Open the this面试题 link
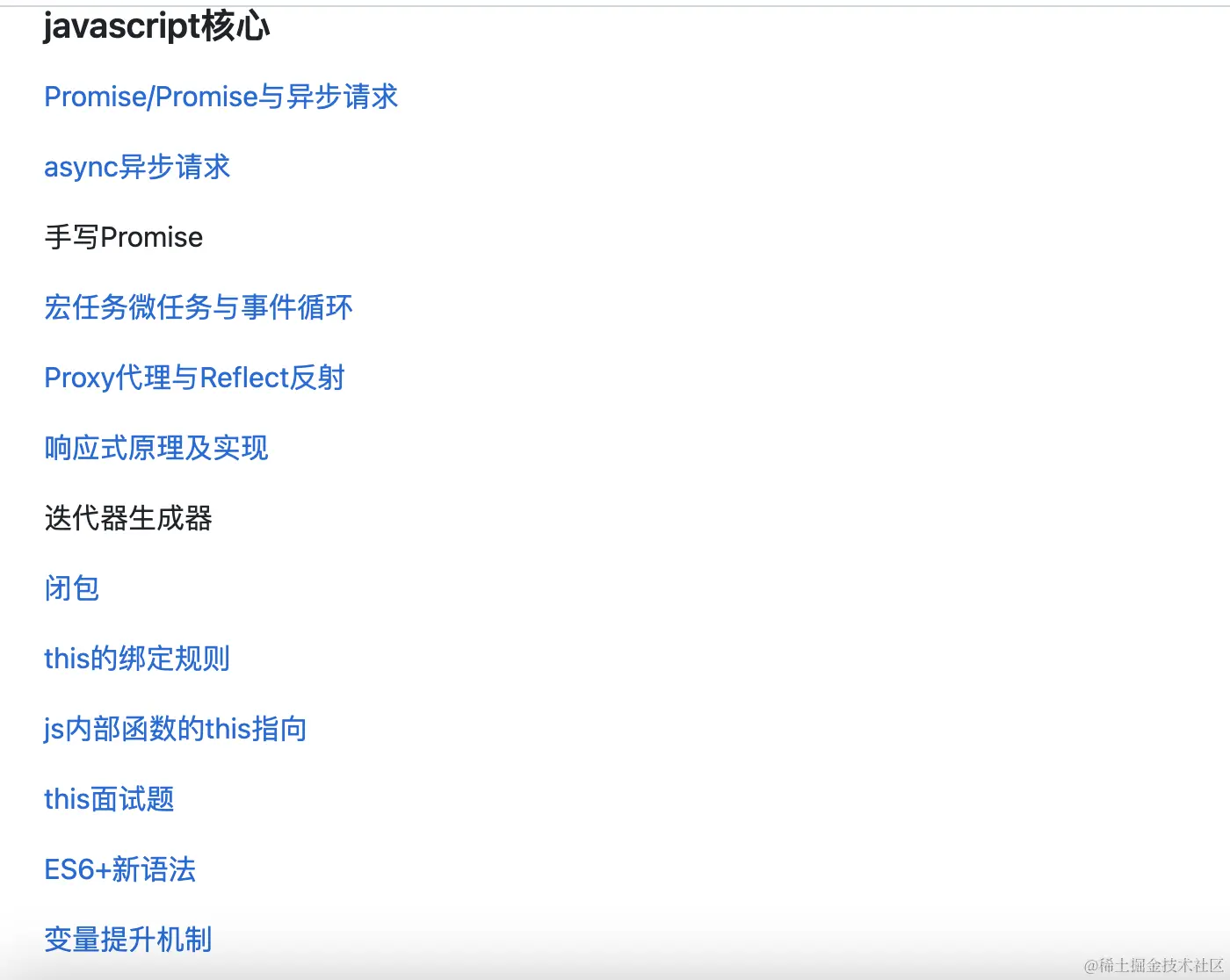This screenshot has width=1230, height=980. 109,799
